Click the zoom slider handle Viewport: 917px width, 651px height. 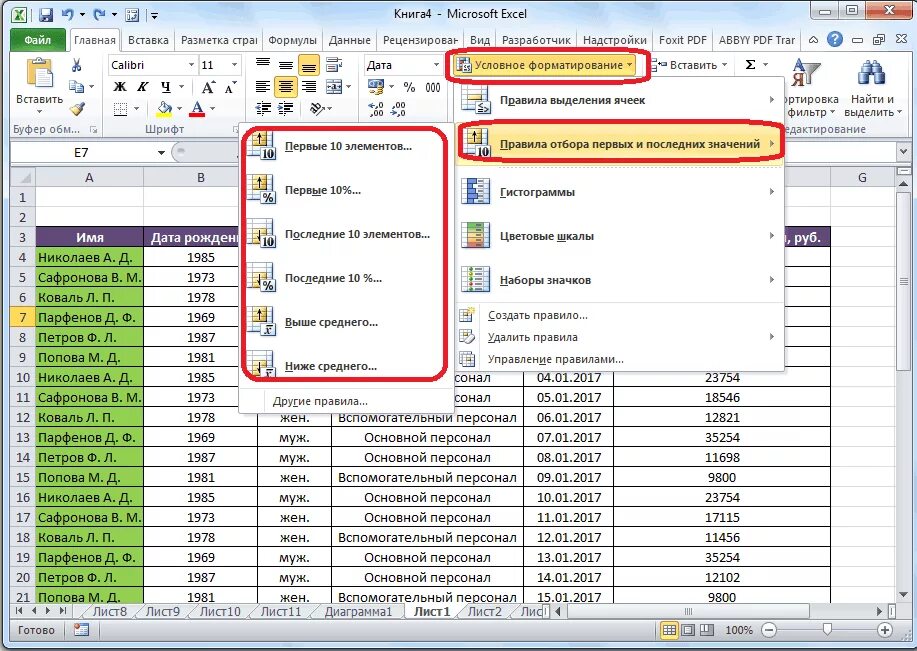[x=827, y=630]
